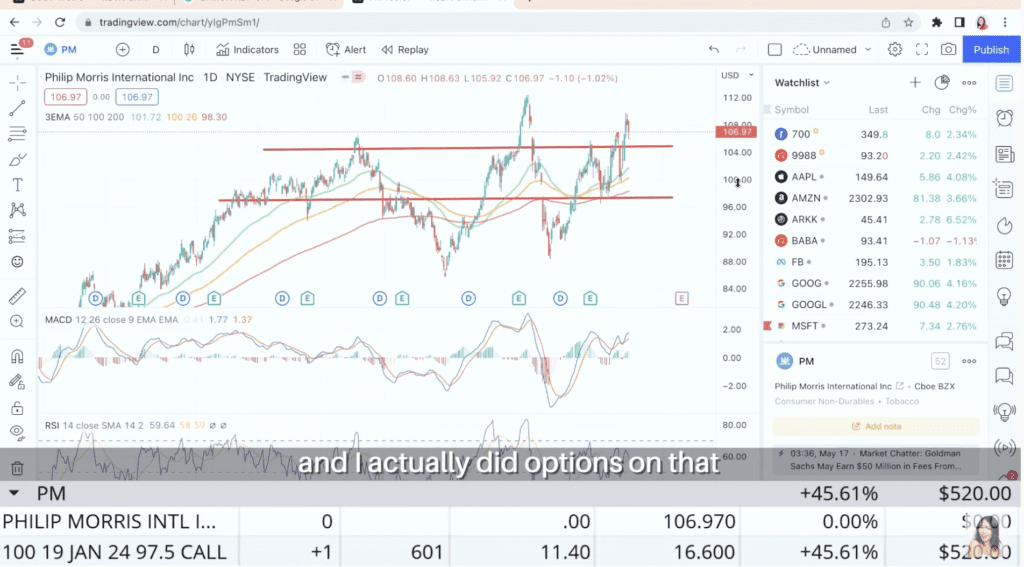The height and width of the screenshot is (567, 1024).
Task: Open the Alerts clock sidebar icon
Action: tap(1004, 118)
